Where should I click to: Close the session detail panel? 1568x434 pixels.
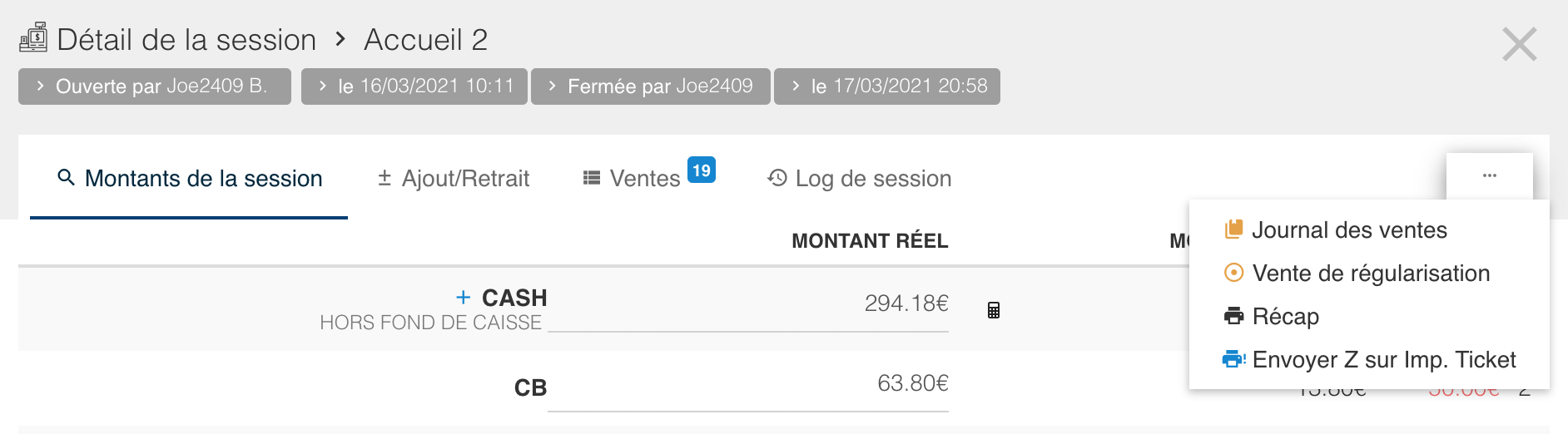click(x=1519, y=44)
